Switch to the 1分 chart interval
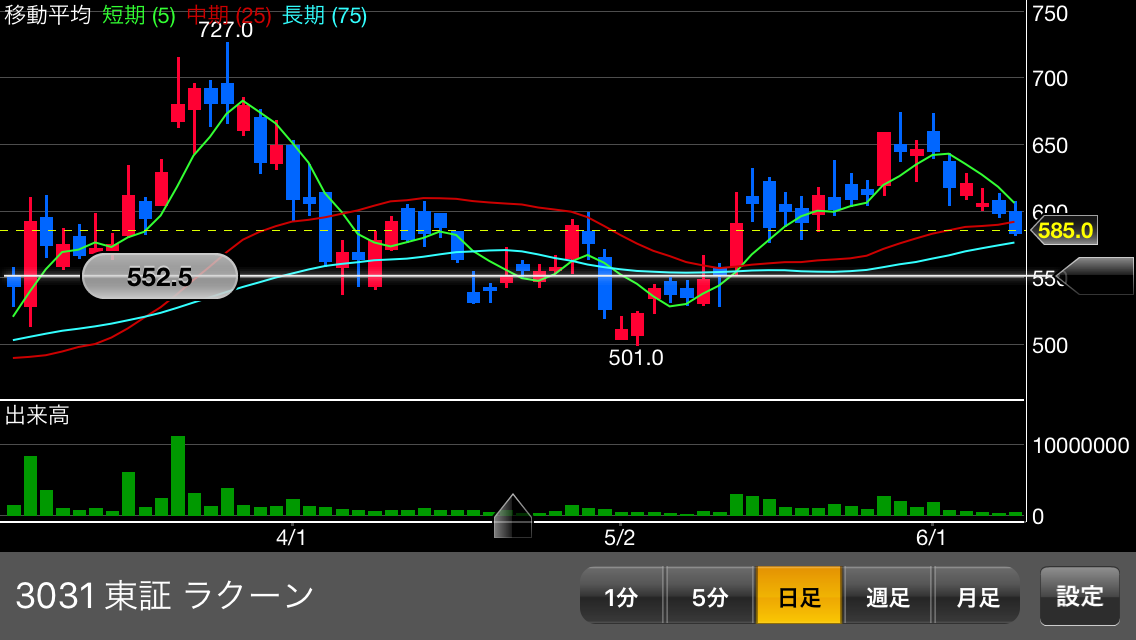The width and height of the screenshot is (1136, 640). (x=621, y=597)
